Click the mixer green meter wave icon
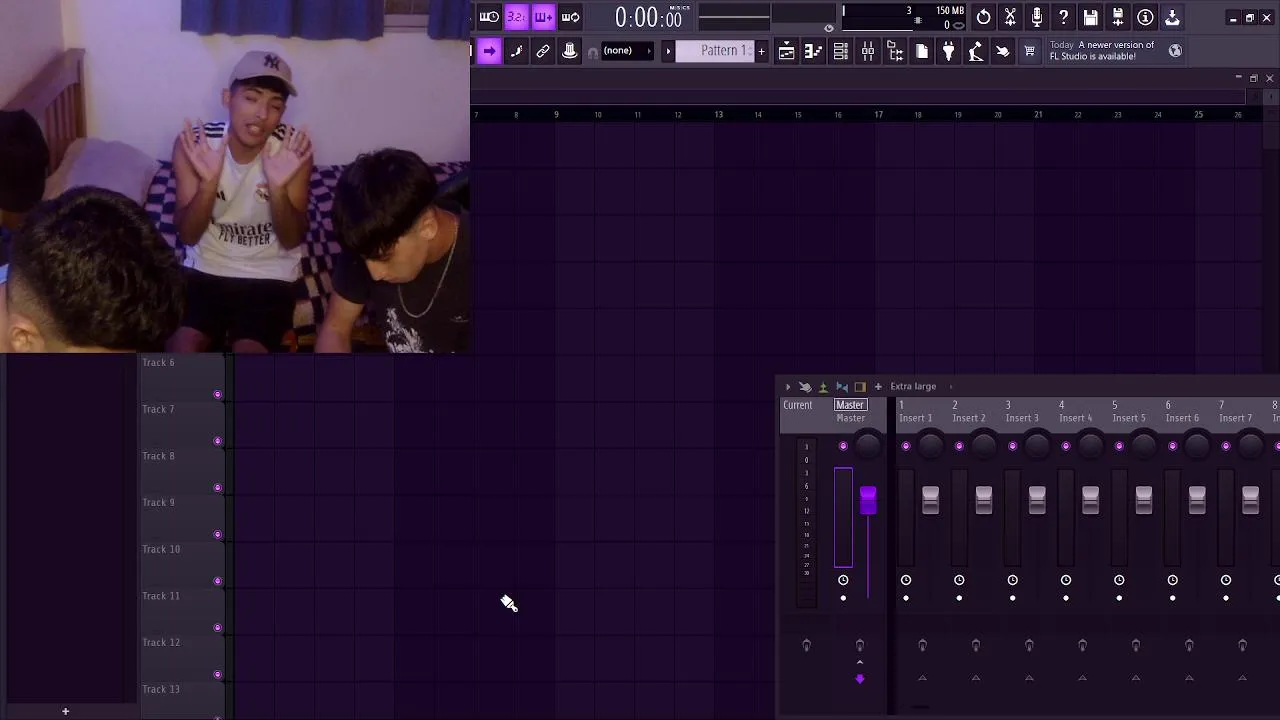1280x720 pixels. point(823,387)
